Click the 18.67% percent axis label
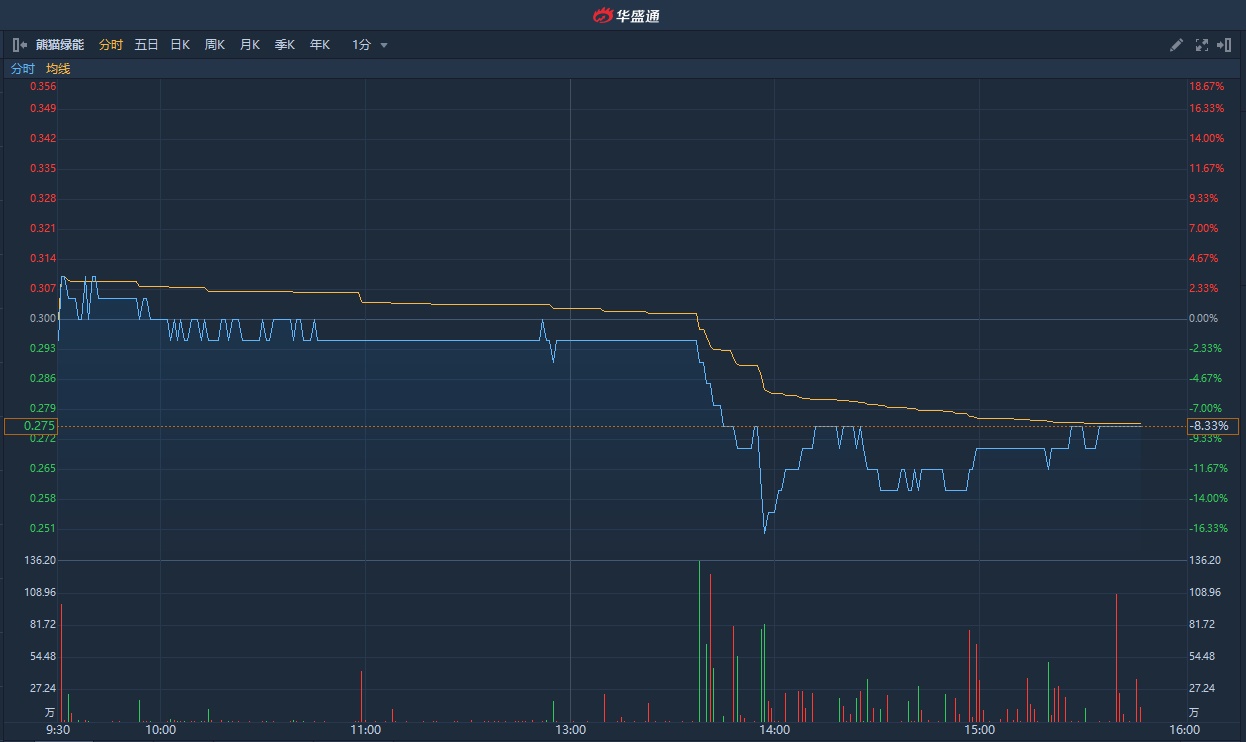 pos(1206,86)
